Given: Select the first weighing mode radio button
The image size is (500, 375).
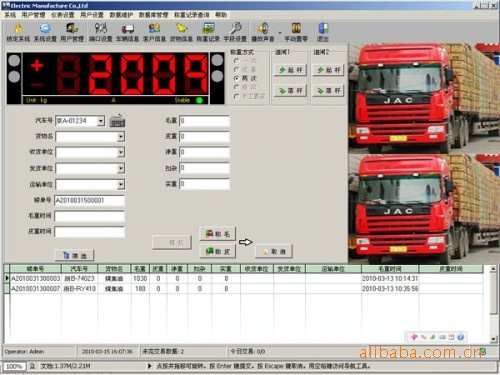Looking at the screenshot, I should click(236, 61).
